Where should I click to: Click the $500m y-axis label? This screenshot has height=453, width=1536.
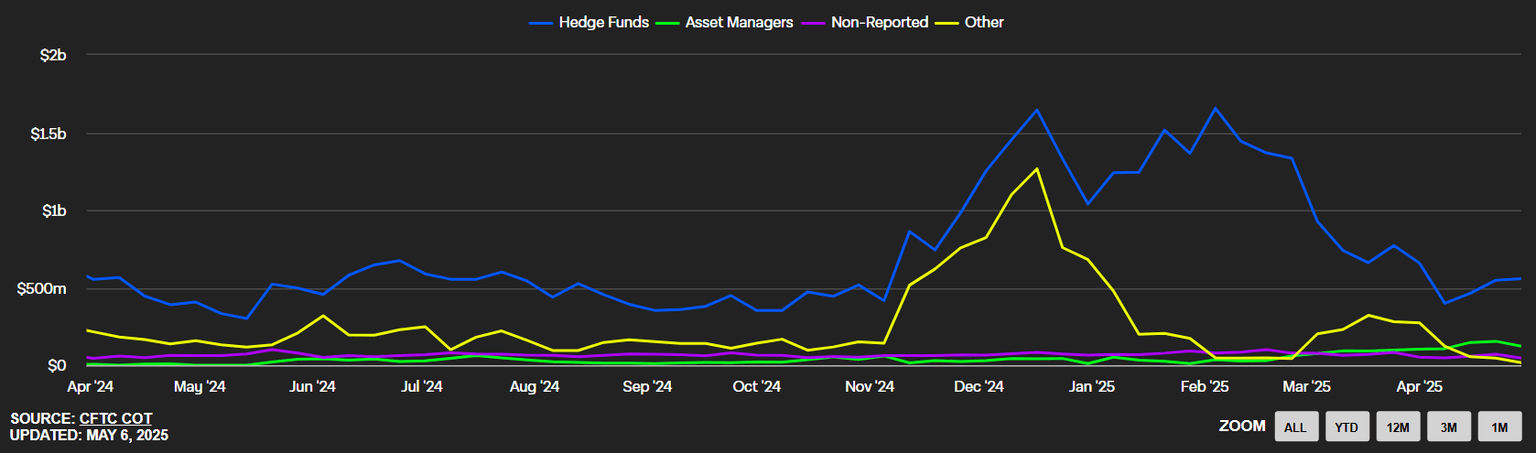(x=42, y=289)
